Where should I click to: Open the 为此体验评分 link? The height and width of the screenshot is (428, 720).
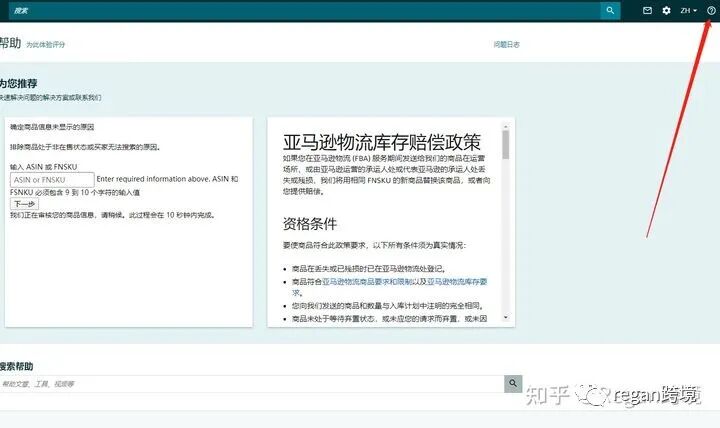coord(45,45)
